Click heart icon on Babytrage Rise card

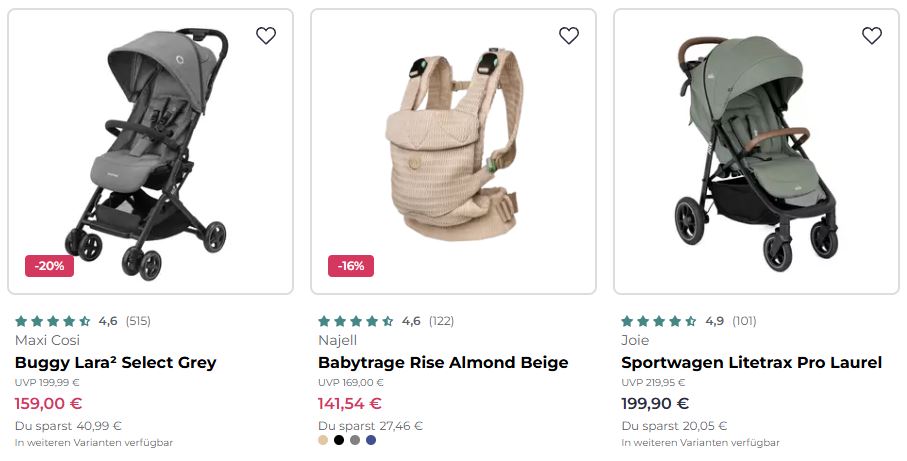tap(569, 36)
